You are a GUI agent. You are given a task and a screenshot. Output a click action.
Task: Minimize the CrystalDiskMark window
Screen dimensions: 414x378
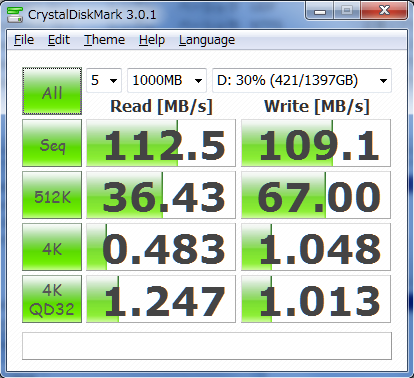tap(320, 11)
